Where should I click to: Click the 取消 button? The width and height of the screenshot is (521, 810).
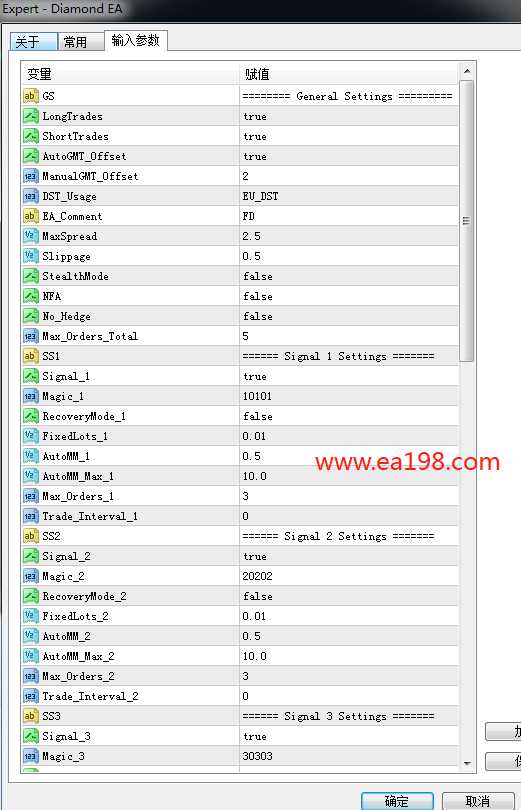point(478,801)
